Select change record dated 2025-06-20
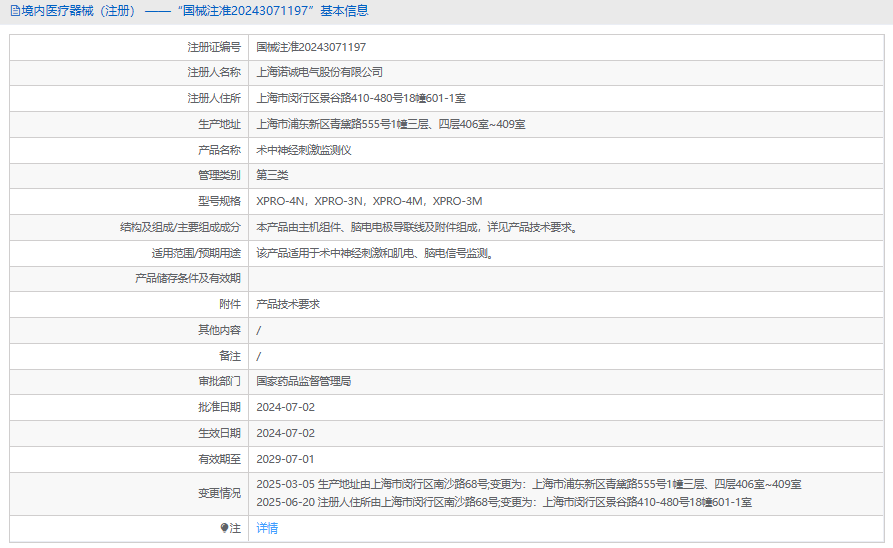893x548 pixels. coord(504,502)
